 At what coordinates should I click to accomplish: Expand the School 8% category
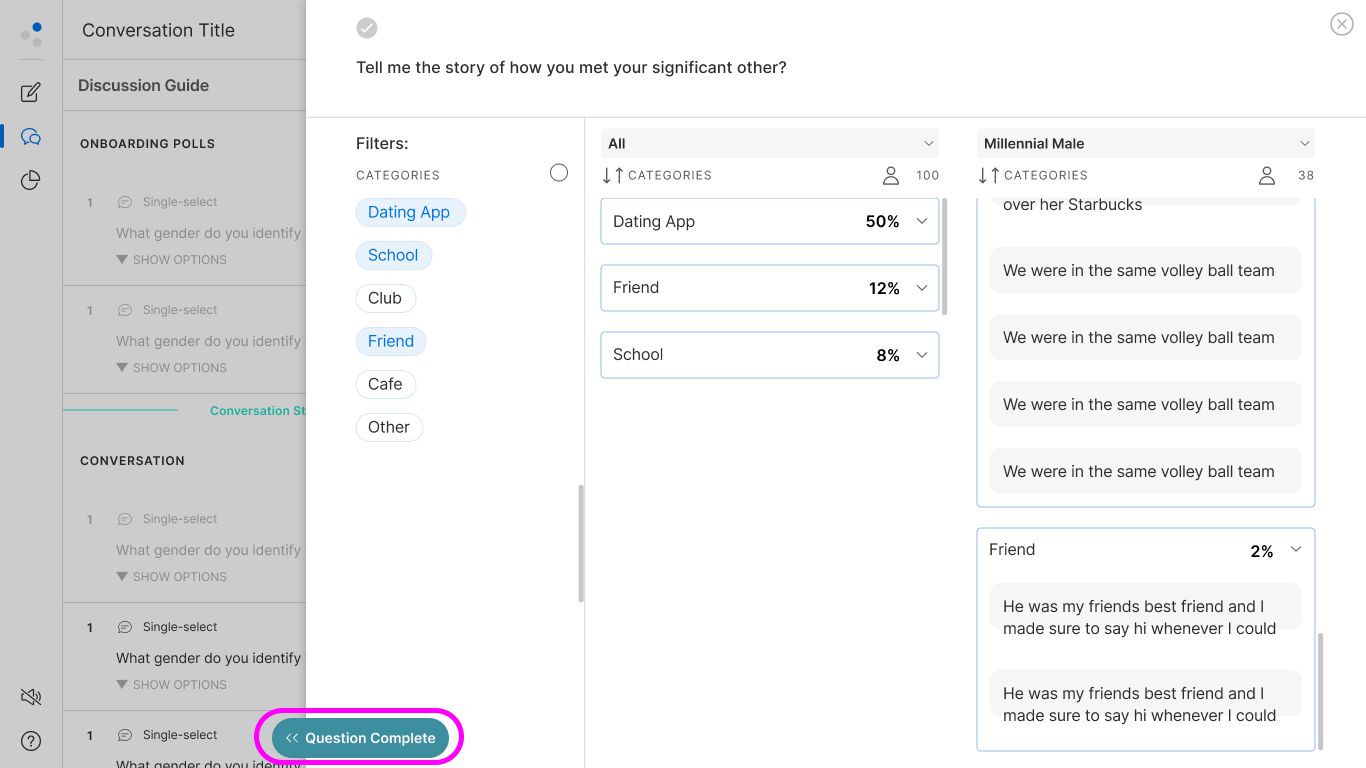tap(770, 355)
